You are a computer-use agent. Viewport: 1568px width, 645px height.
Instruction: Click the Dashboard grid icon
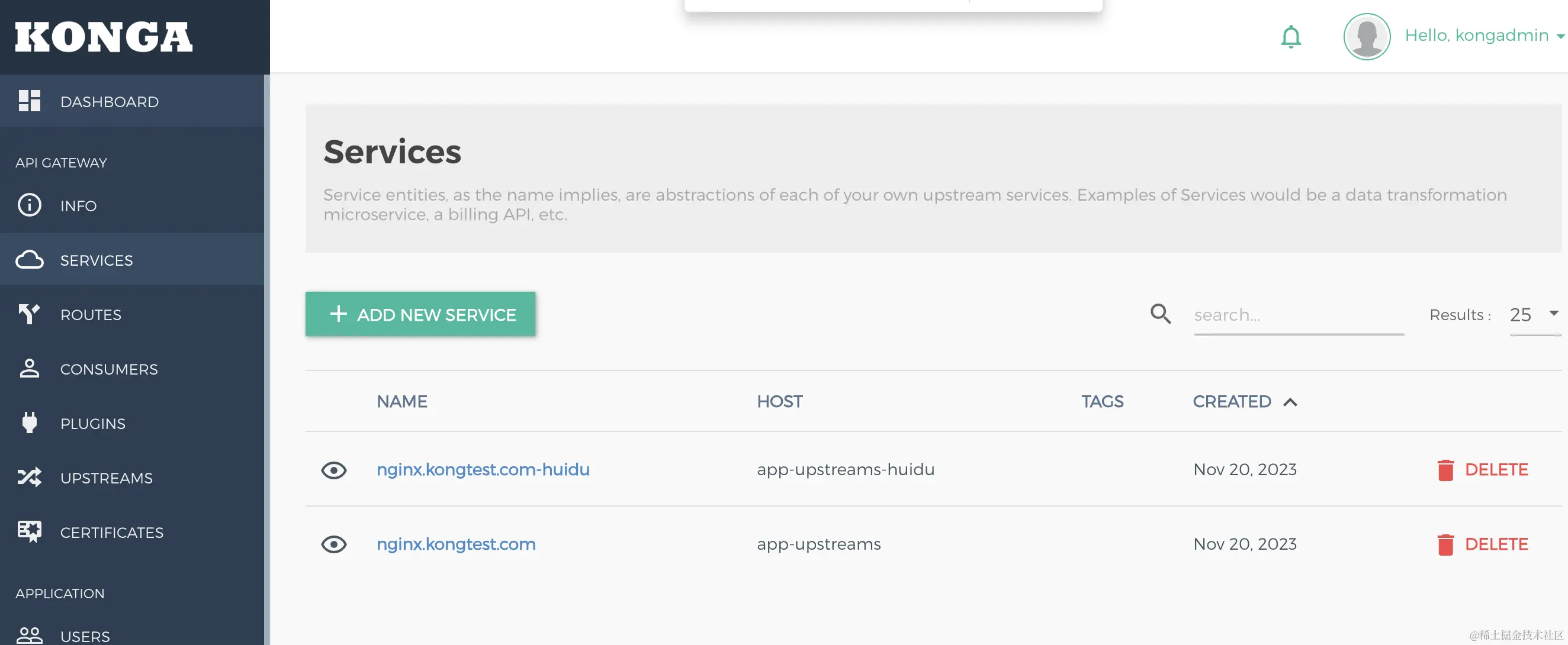[29, 101]
